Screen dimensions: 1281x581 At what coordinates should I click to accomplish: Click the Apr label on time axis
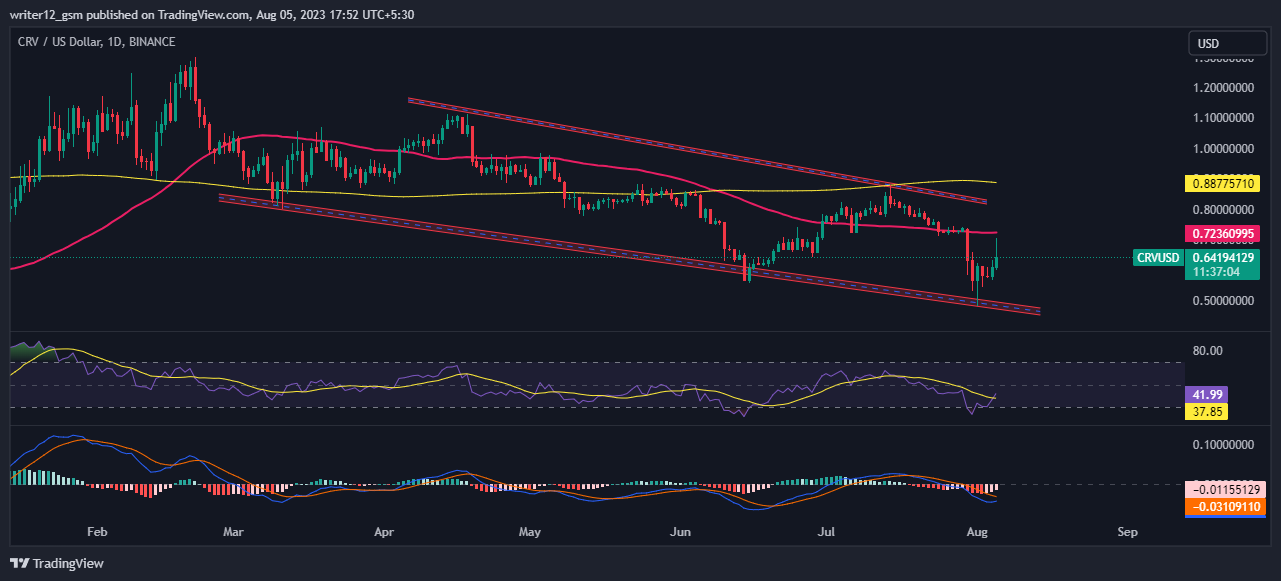point(385,532)
